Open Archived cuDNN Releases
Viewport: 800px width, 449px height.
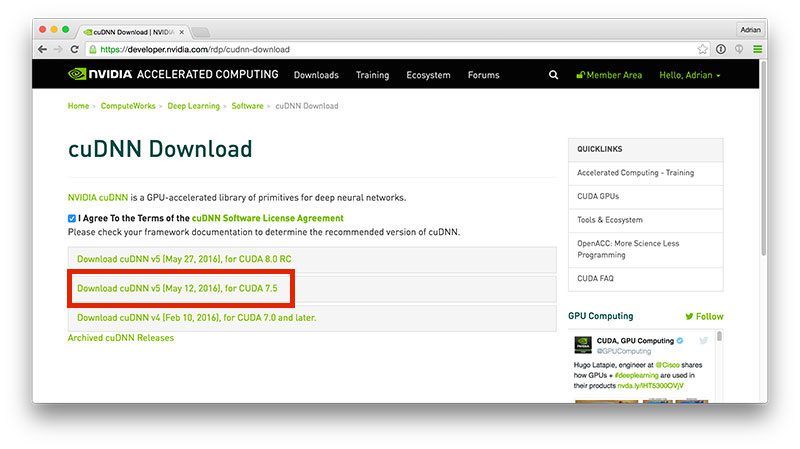pos(121,338)
